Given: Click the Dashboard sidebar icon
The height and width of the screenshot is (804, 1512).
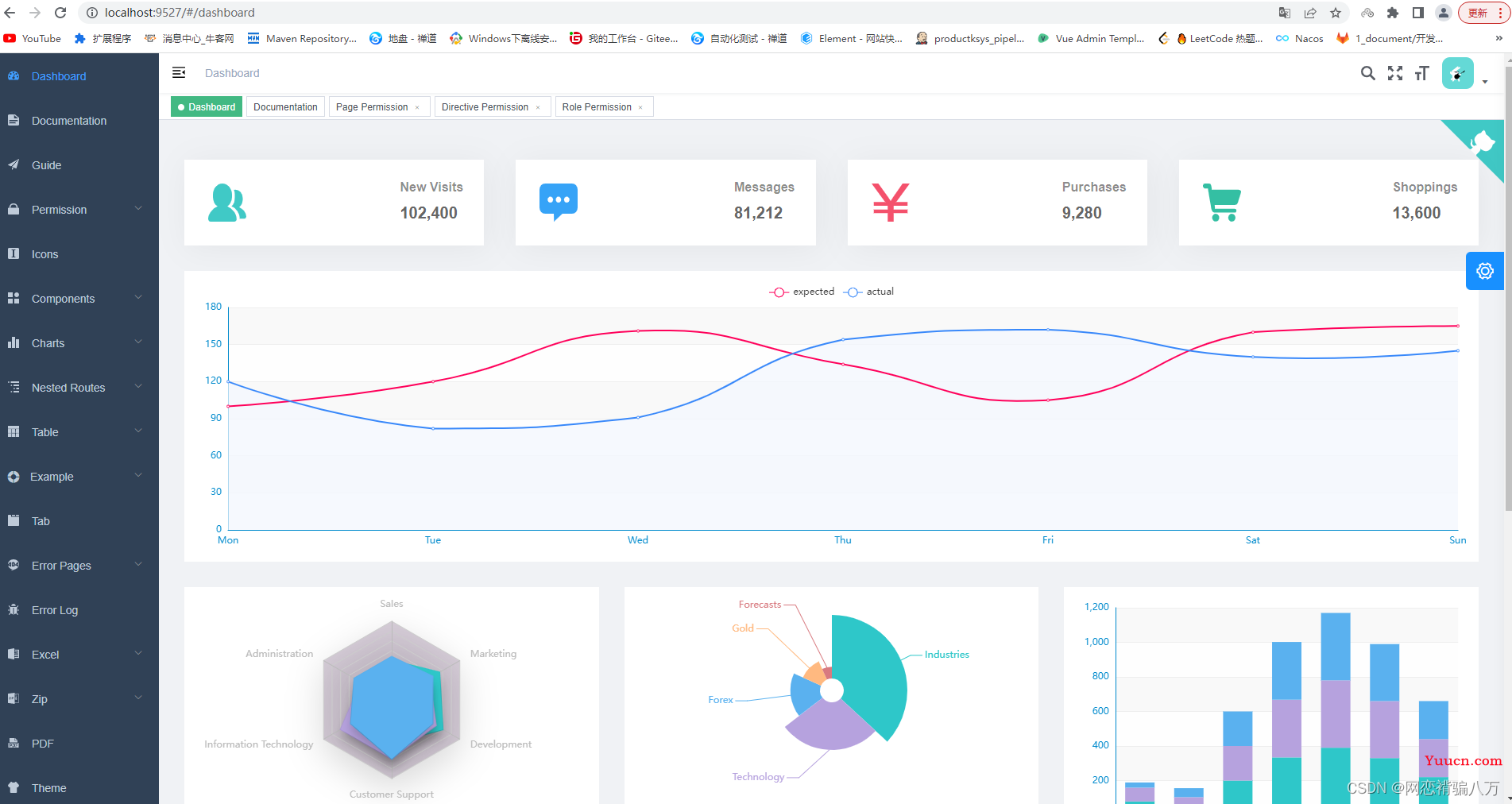Looking at the screenshot, I should coord(14,76).
